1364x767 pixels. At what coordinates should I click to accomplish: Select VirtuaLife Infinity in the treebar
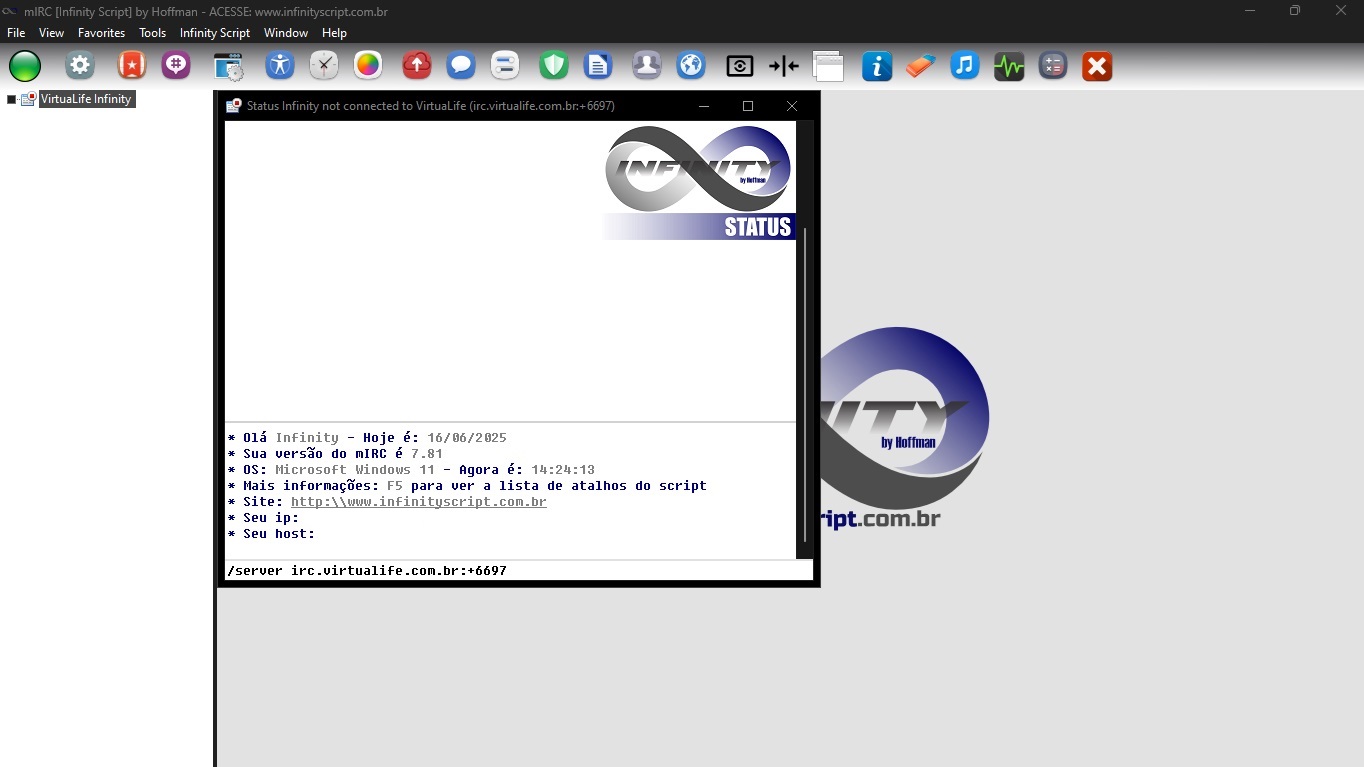point(85,99)
